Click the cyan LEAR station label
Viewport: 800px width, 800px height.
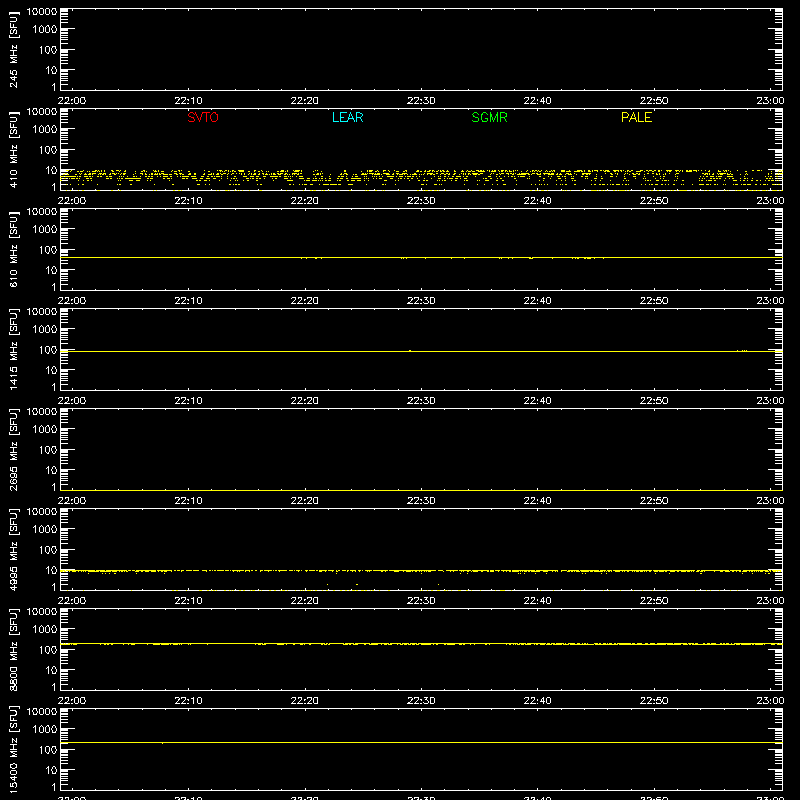pos(347,117)
